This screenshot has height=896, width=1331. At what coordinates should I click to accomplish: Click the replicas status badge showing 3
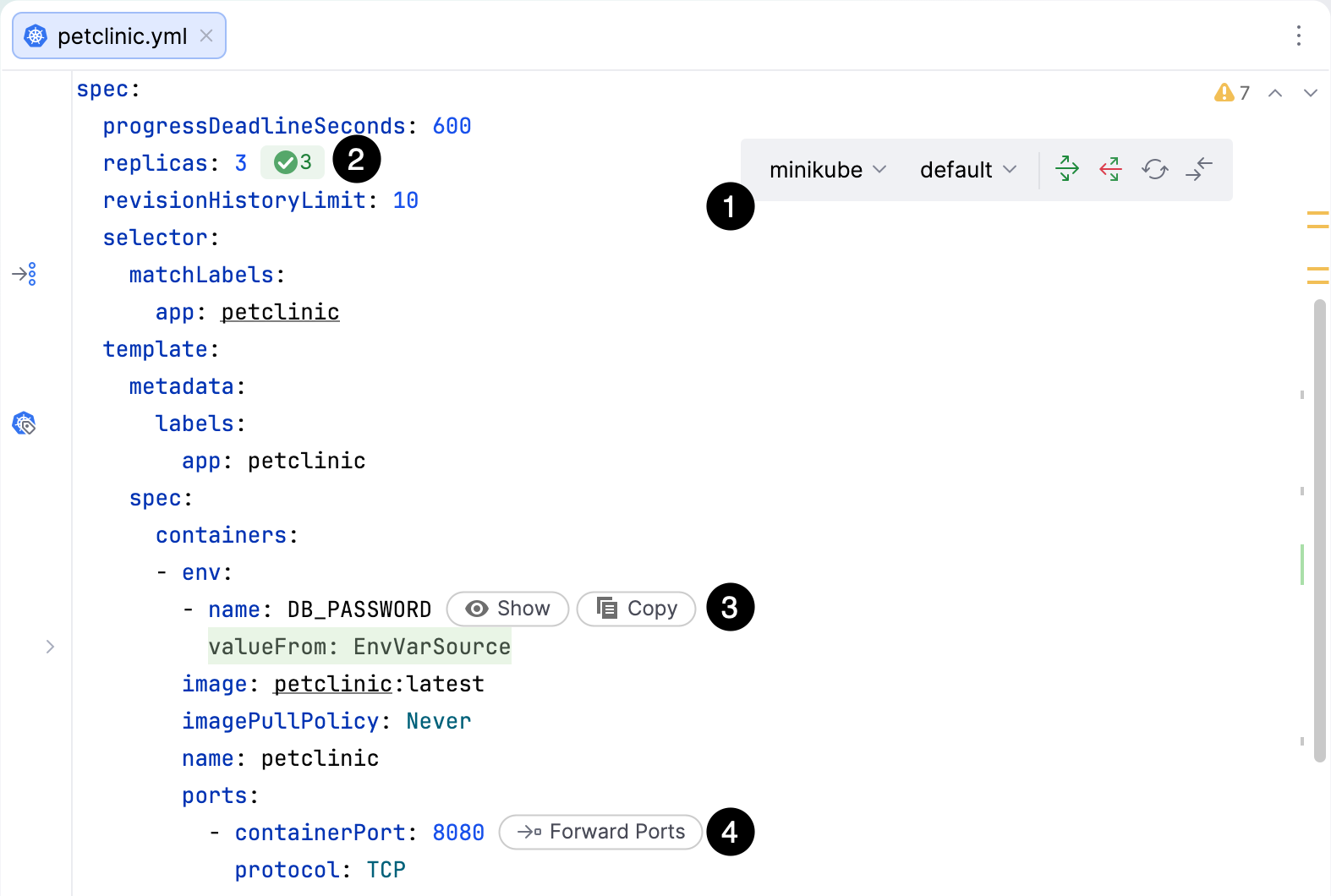point(293,162)
